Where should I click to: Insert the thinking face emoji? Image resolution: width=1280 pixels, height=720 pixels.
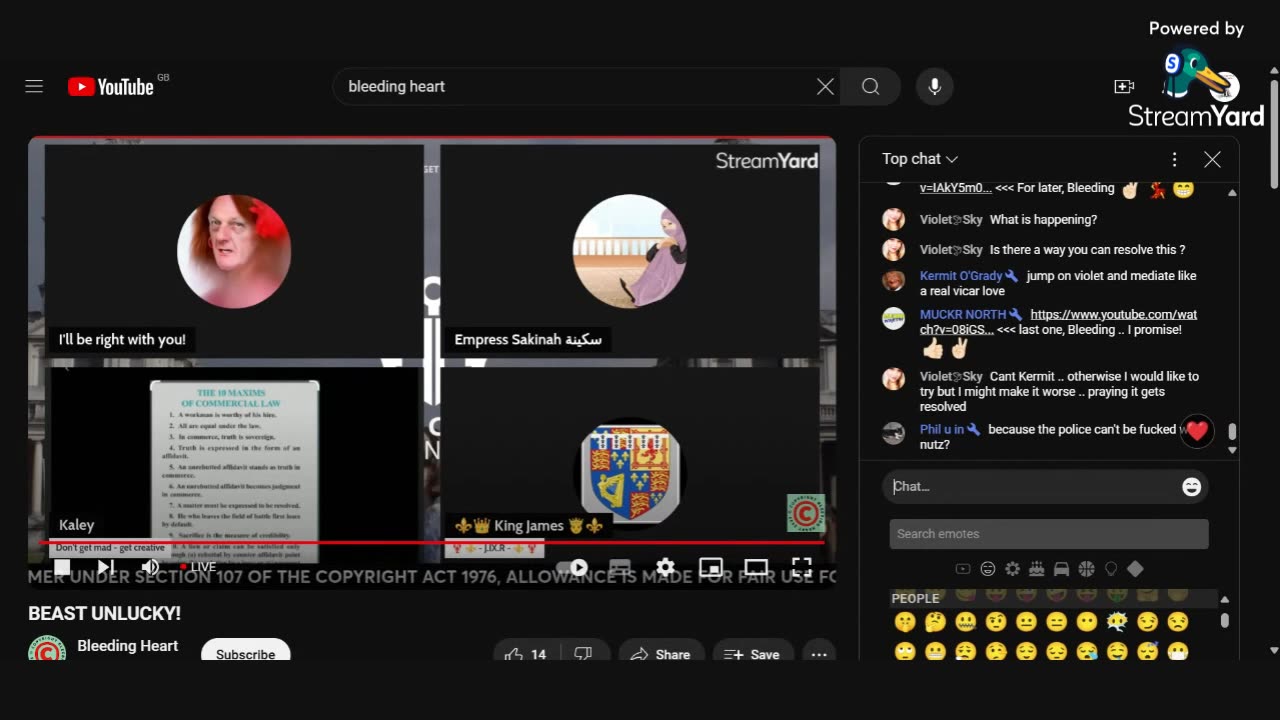point(935,622)
